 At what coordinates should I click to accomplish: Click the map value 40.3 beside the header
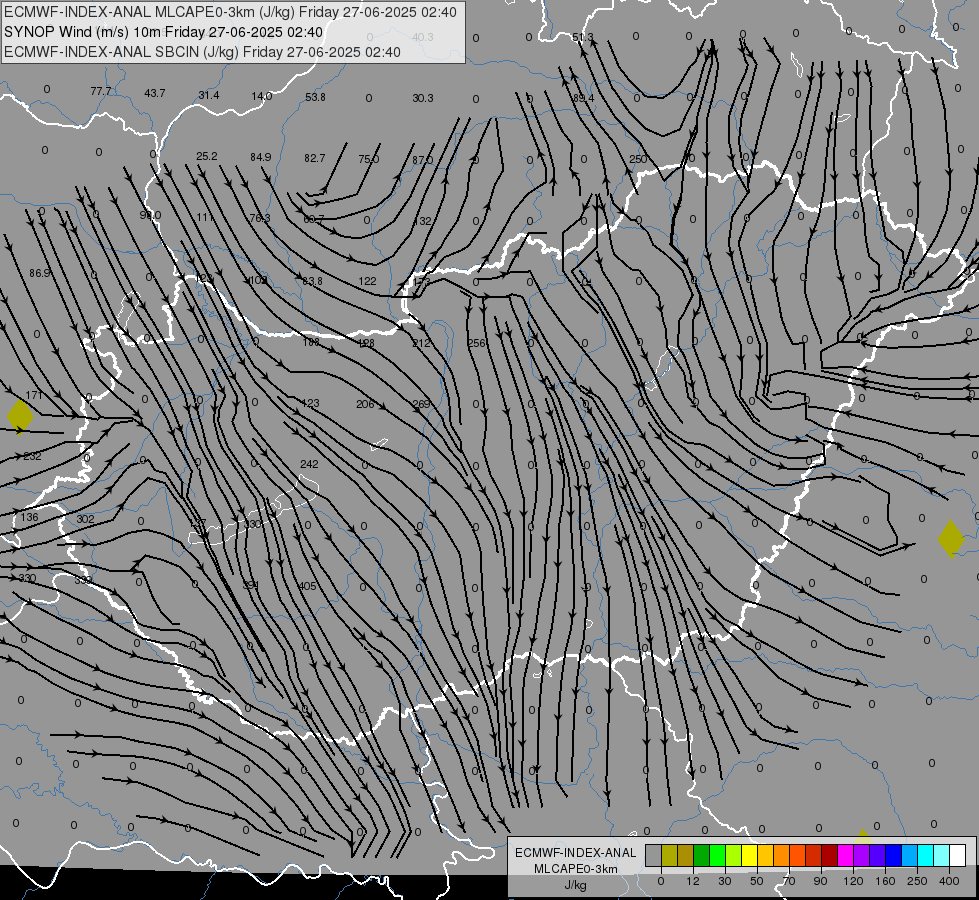click(x=423, y=37)
